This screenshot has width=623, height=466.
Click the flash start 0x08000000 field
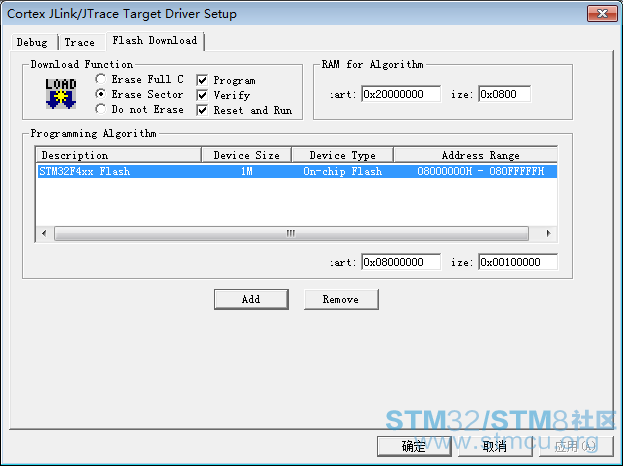pyautogui.click(x=400, y=262)
